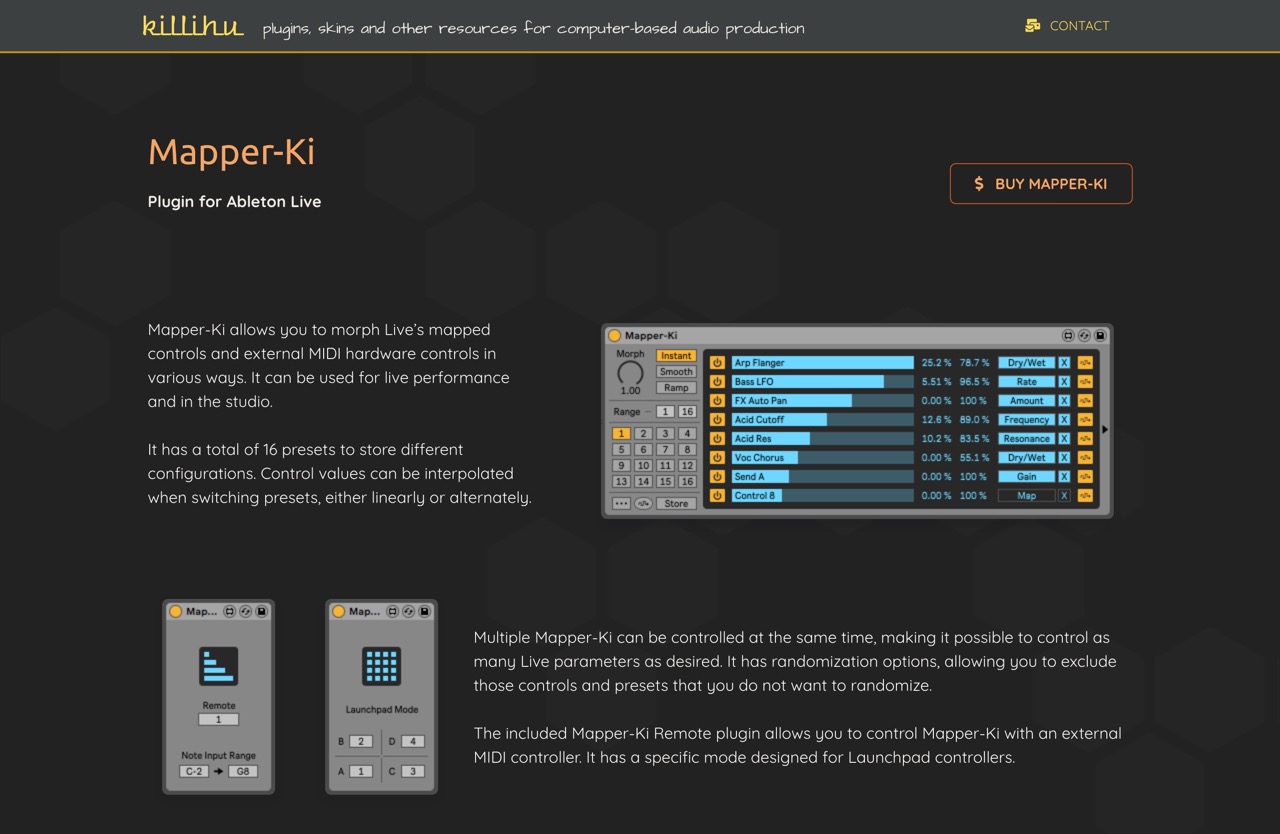Click the randomization wave icon on the Acid Cutoff row
This screenshot has height=834, width=1280.
point(1085,419)
